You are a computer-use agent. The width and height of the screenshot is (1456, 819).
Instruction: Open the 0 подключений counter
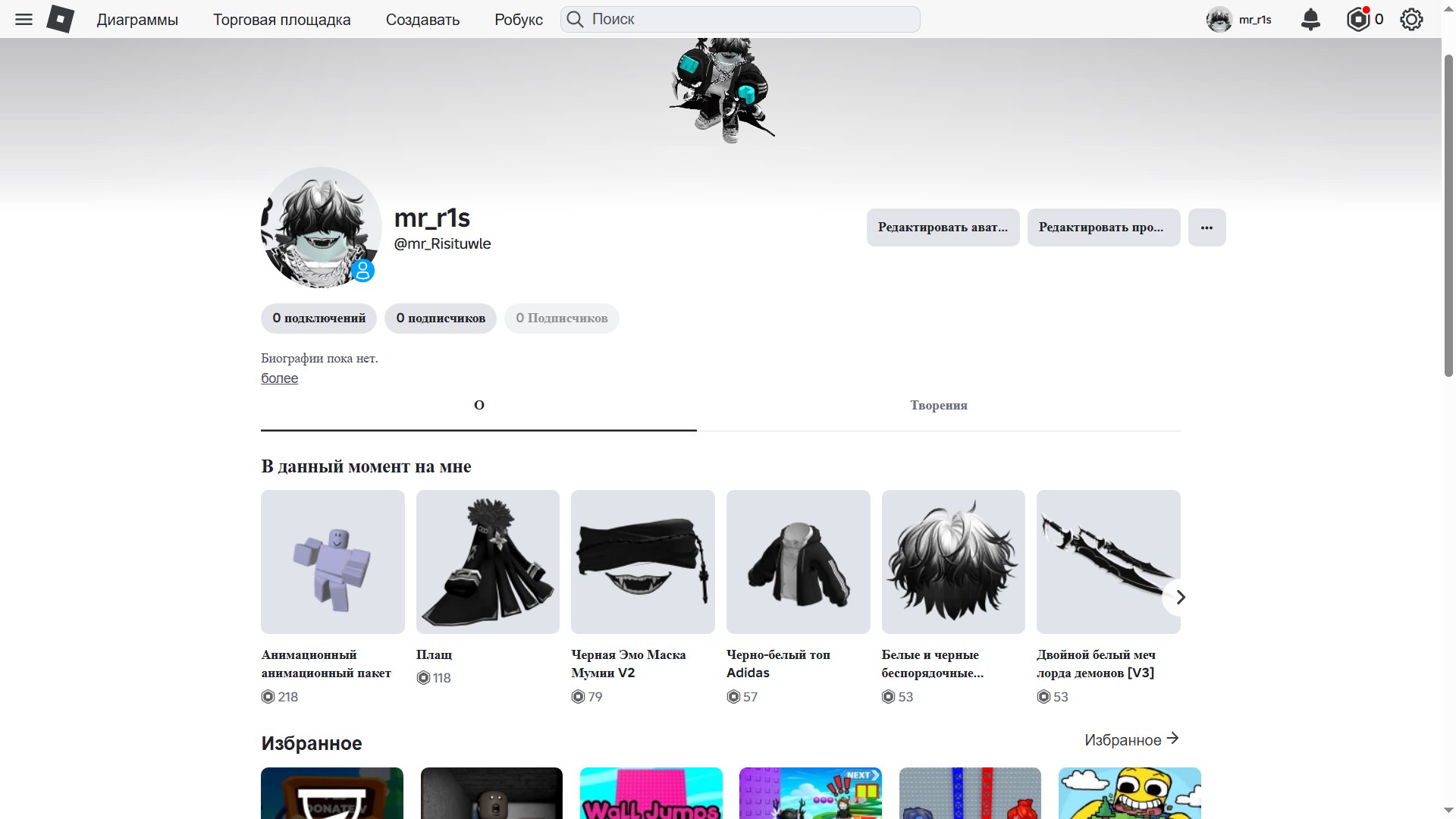tap(318, 318)
